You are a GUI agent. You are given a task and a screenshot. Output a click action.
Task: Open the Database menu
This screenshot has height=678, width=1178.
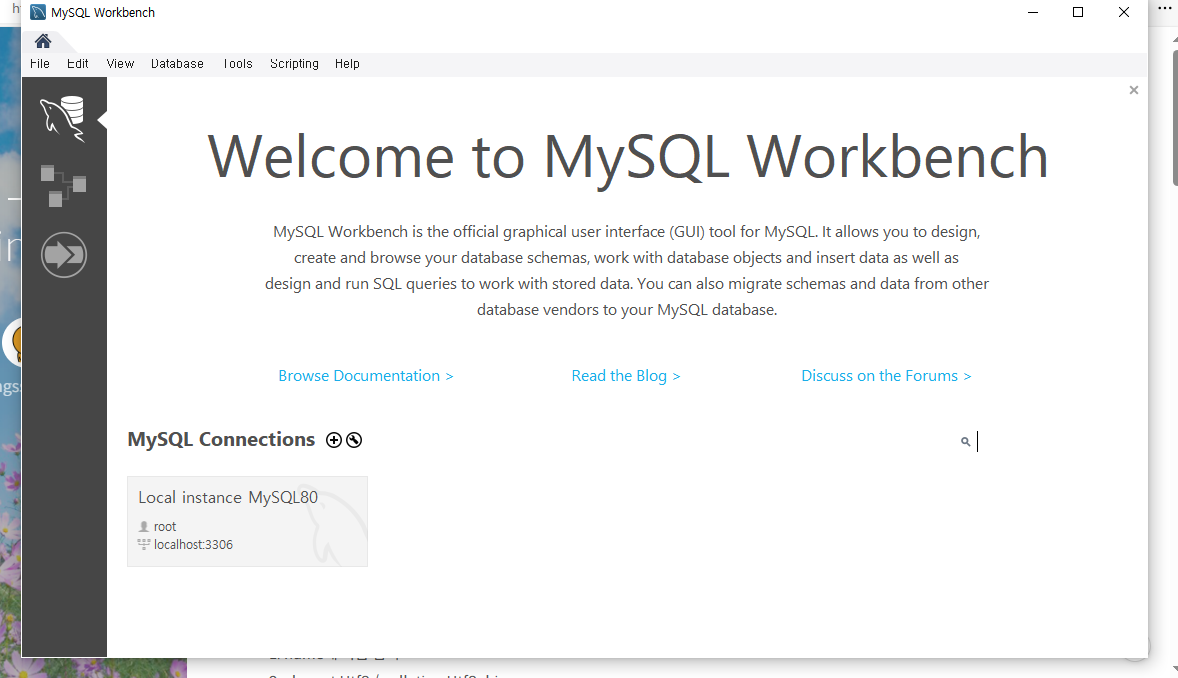tap(177, 64)
